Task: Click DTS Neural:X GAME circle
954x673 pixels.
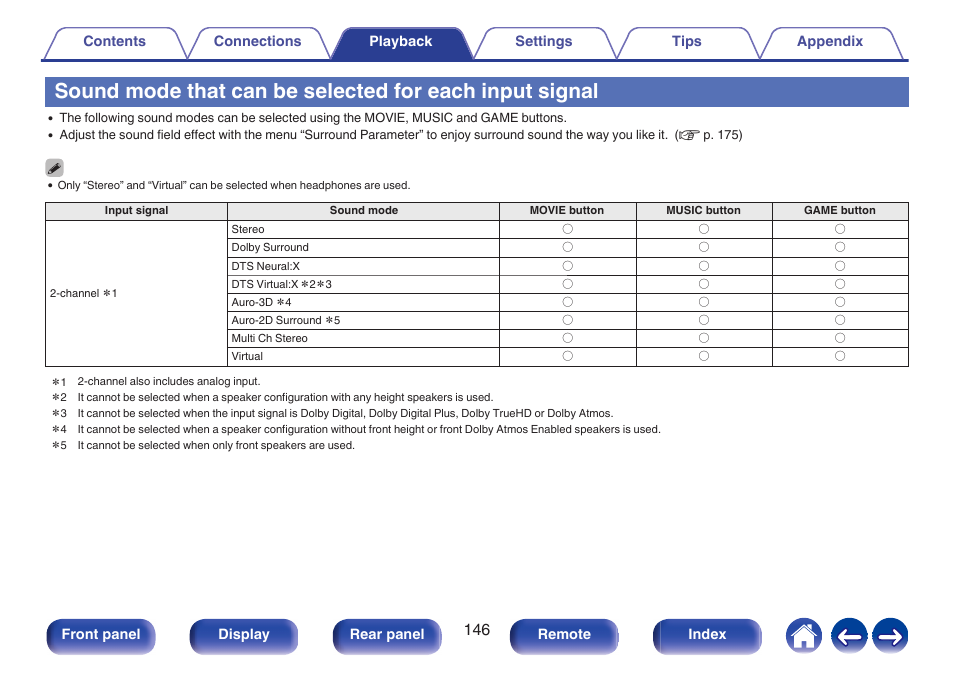Action: pos(840,266)
